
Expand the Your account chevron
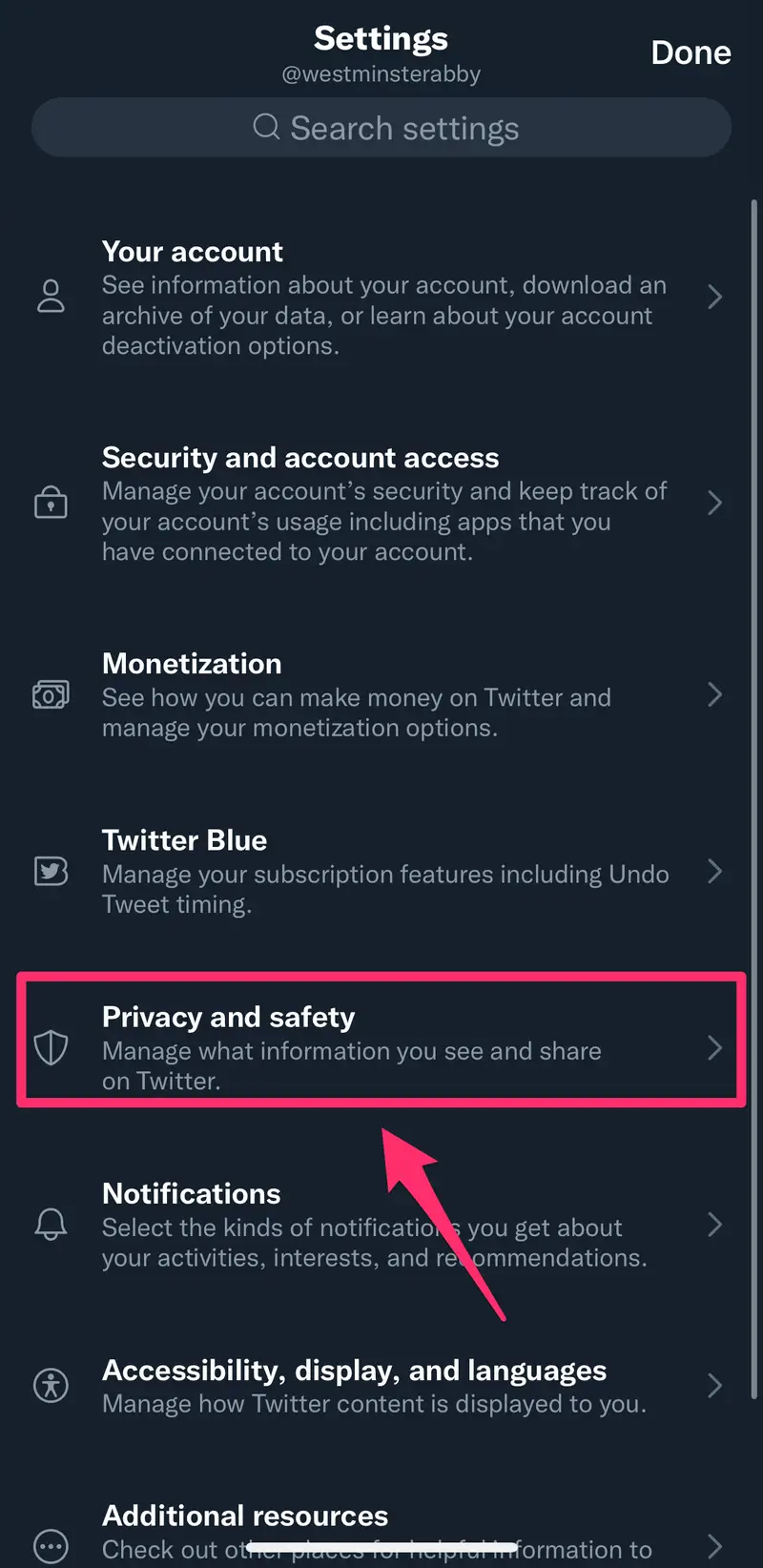(x=715, y=297)
